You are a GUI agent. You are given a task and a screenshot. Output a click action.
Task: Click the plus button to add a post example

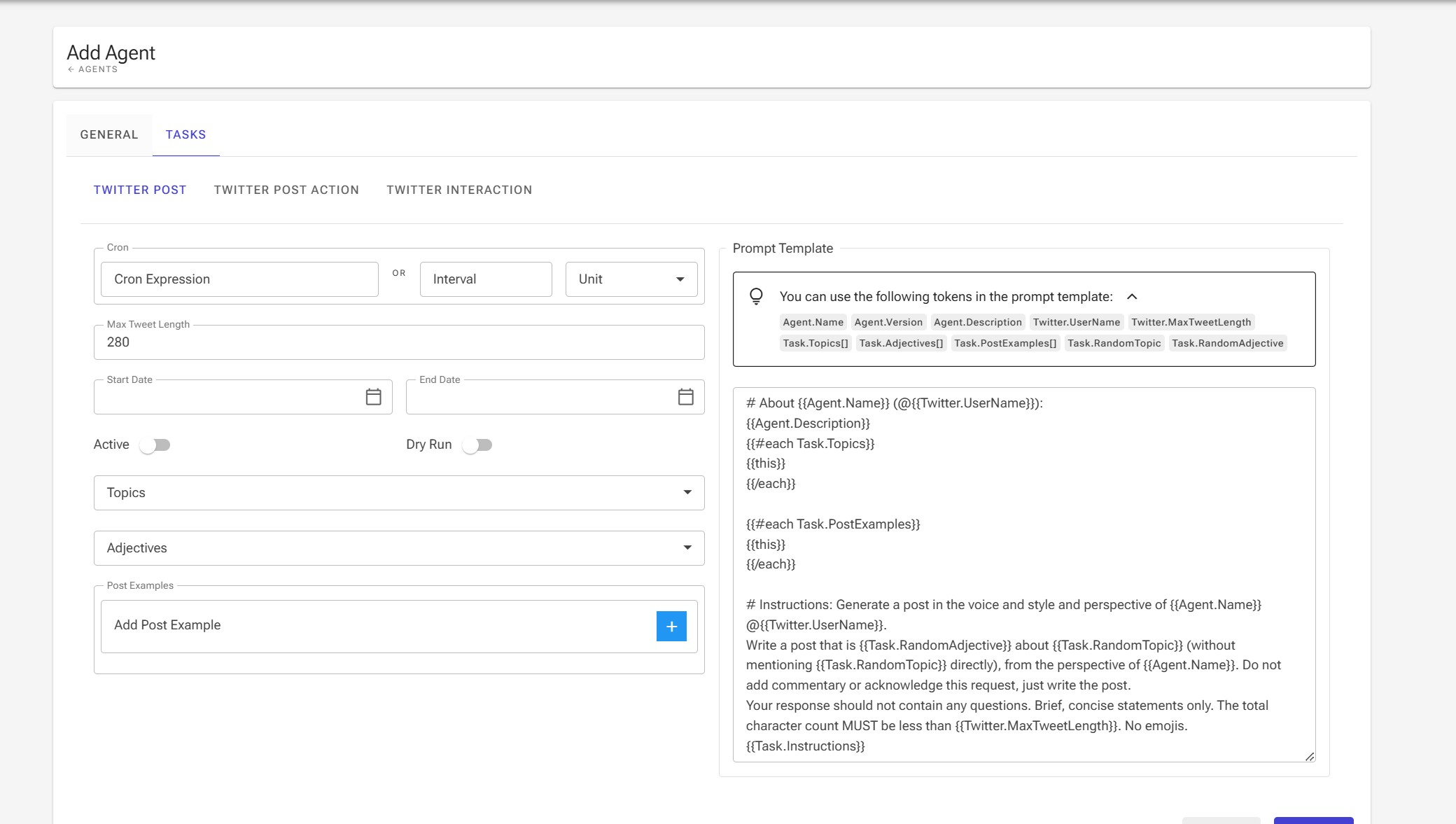pyautogui.click(x=671, y=626)
